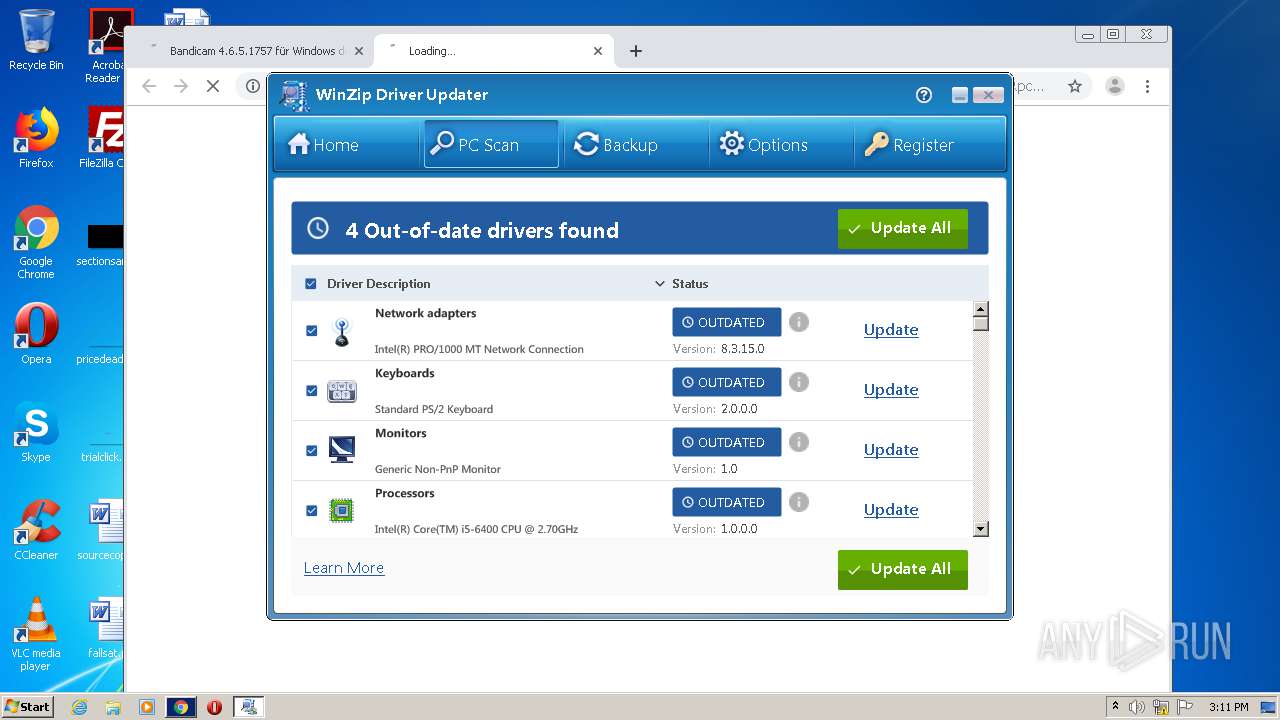Click the driver list scrollbar down arrow
Image resolution: width=1280 pixels, height=720 pixels.
980,530
